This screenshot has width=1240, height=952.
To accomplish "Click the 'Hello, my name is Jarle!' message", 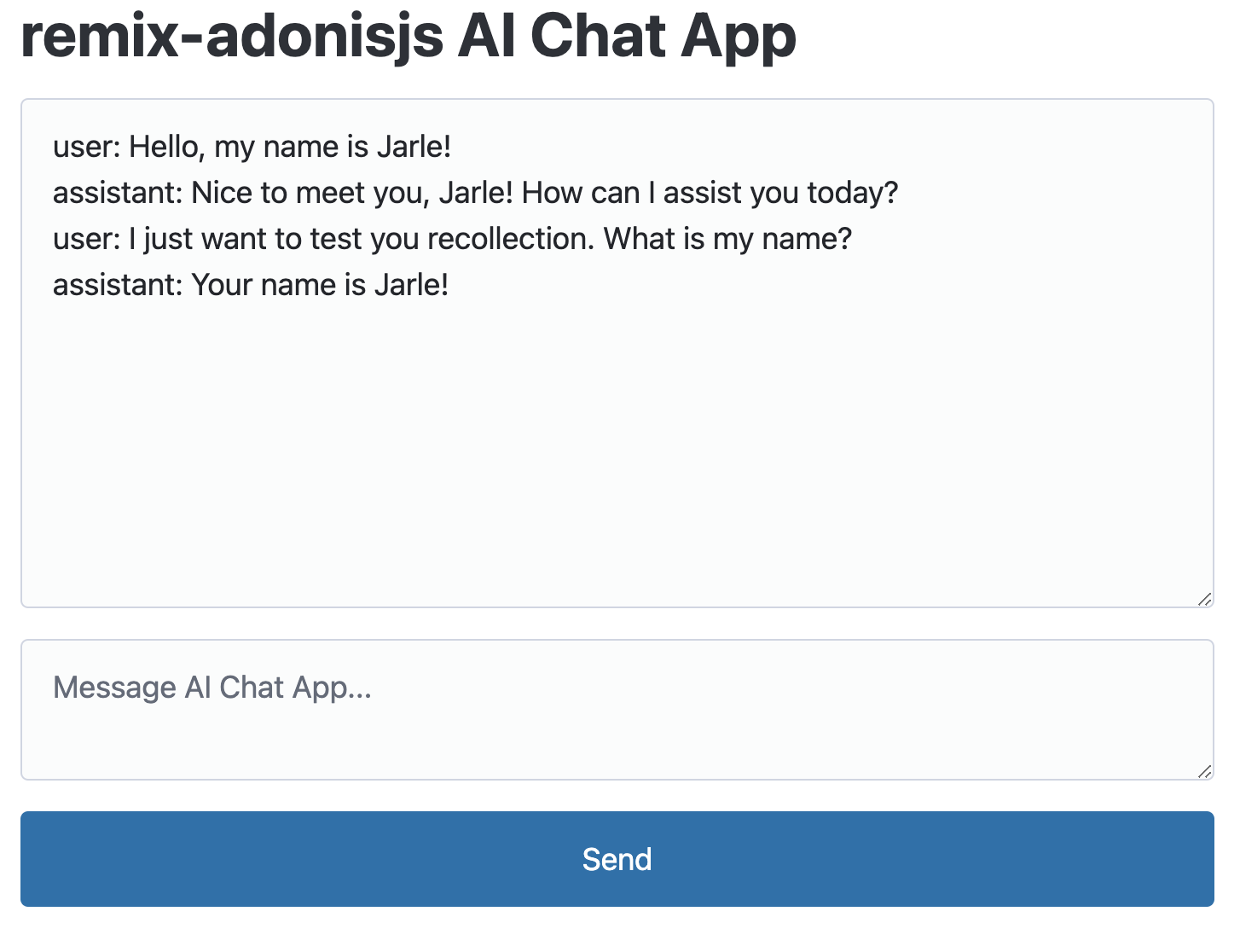I will click(x=290, y=147).
